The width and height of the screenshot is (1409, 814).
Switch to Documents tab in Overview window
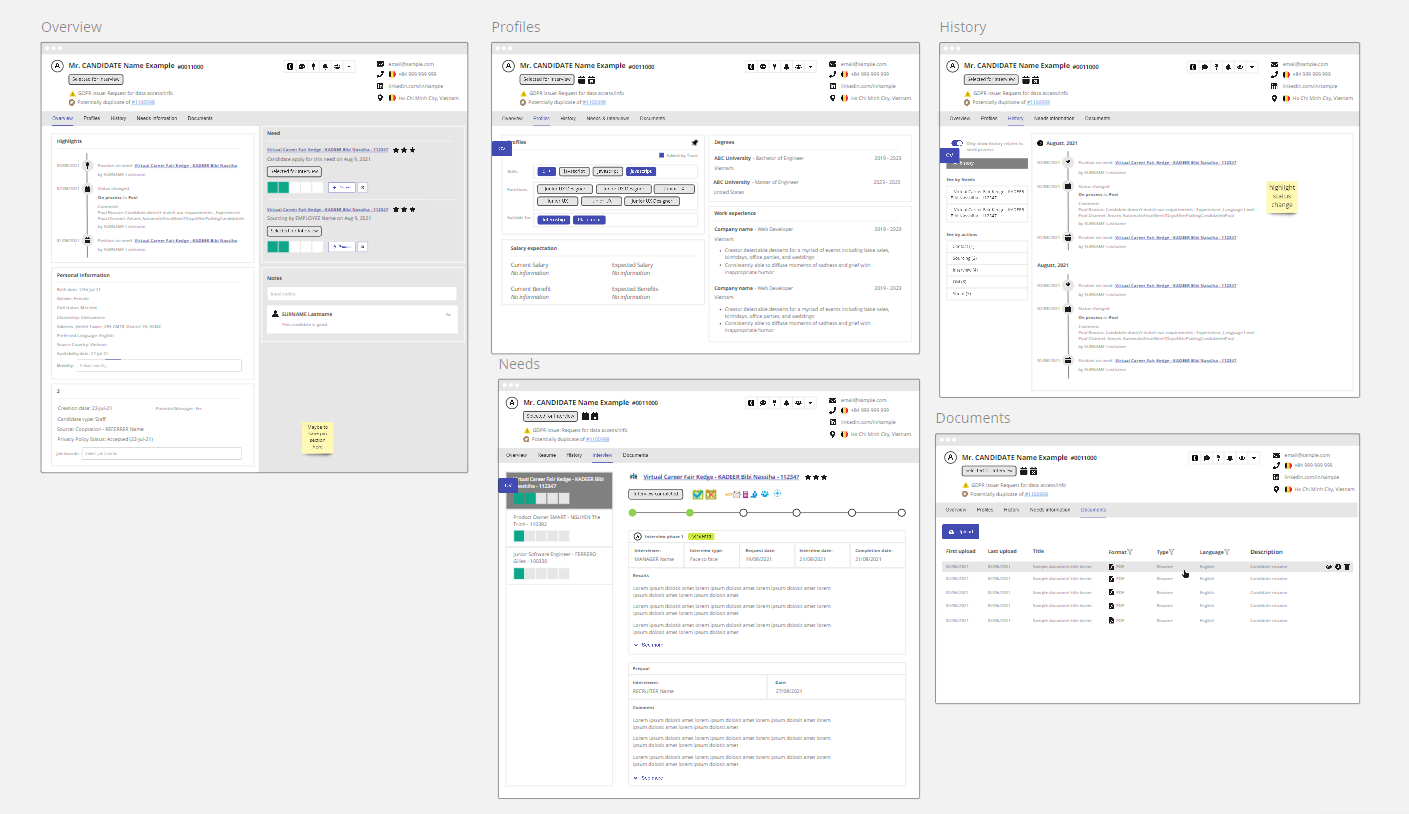[200, 118]
